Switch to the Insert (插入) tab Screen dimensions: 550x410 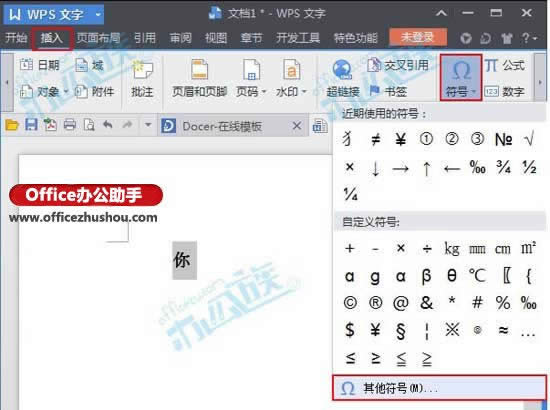(52, 38)
